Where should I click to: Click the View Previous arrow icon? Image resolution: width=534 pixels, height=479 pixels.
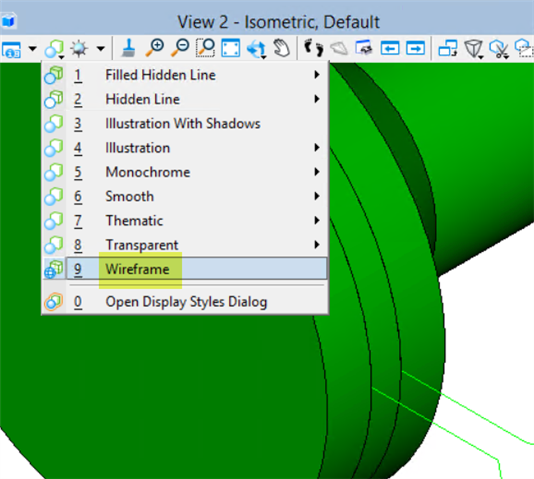390,48
